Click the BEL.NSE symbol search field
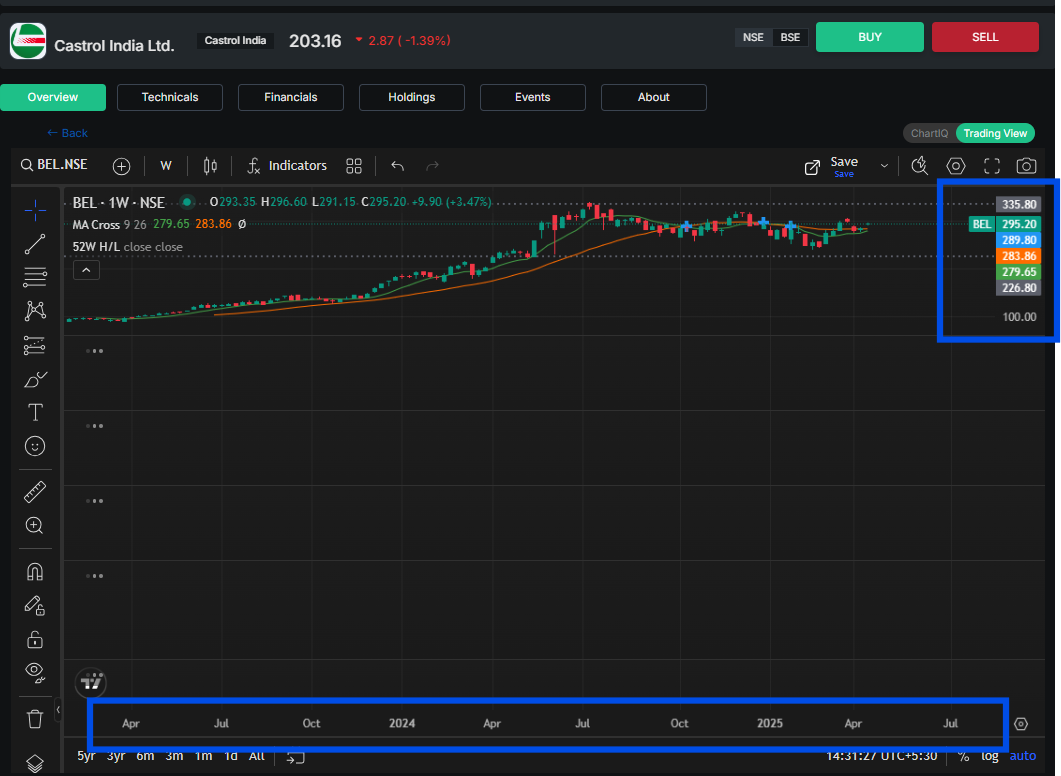Image resolution: width=1061 pixels, height=776 pixels. (x=54, y=165)
